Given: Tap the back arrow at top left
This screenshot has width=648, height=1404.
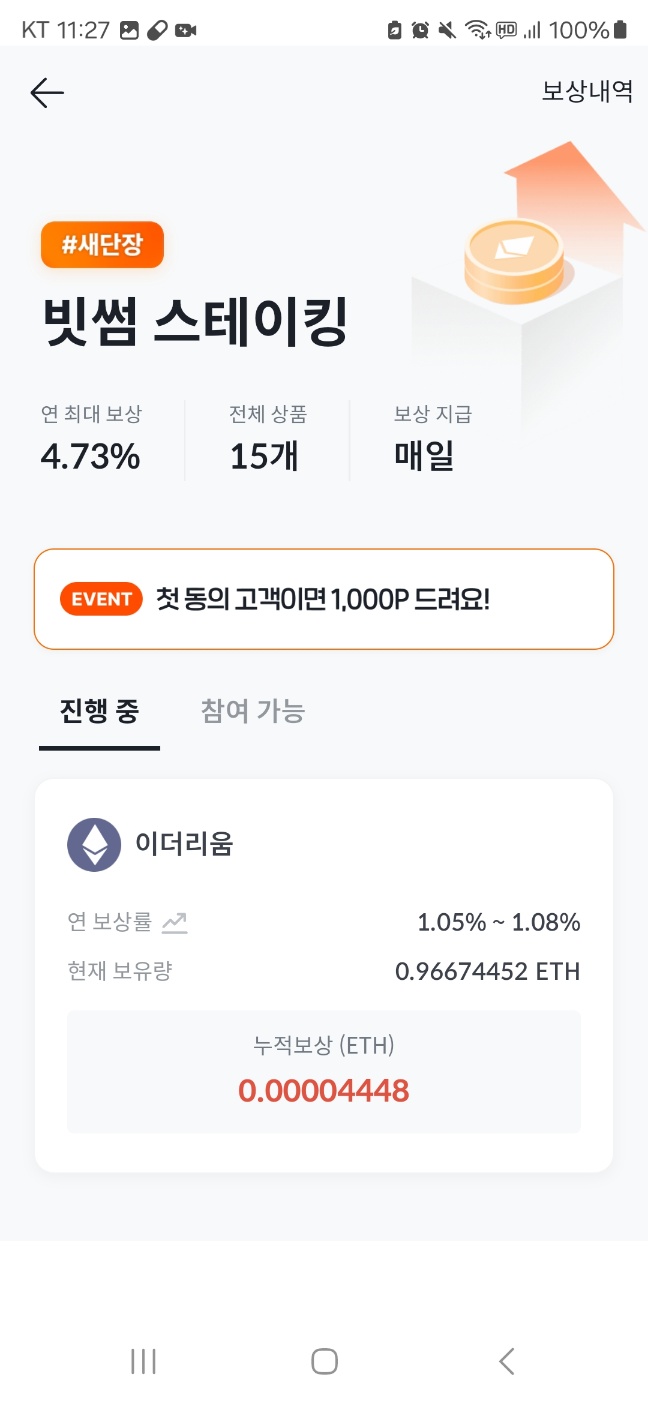Looking at the screenshot, I should coord(47,93).
